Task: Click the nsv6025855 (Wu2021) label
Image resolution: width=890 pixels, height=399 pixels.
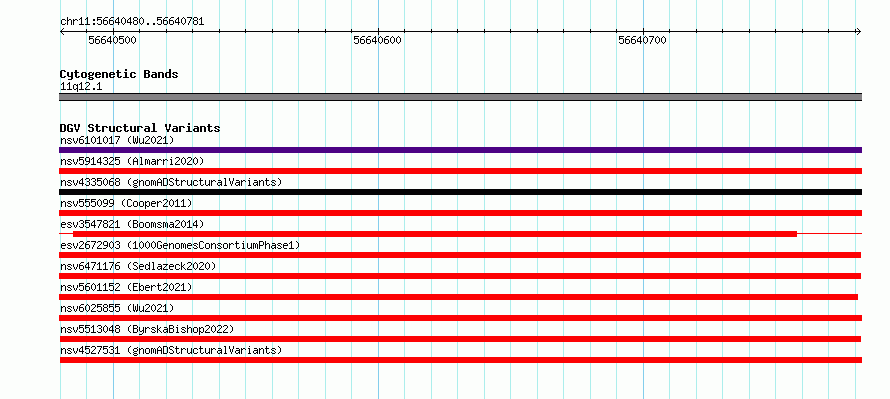Action: coord(117,308)
